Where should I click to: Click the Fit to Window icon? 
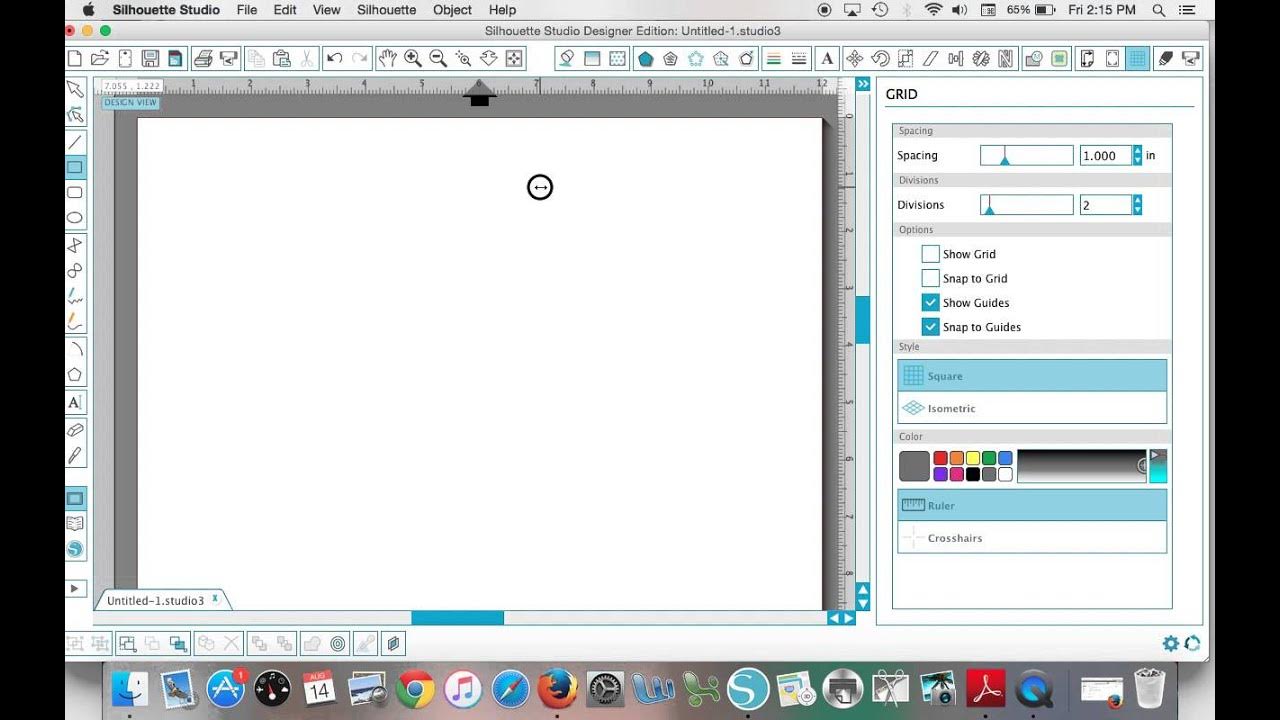(514, 59)
